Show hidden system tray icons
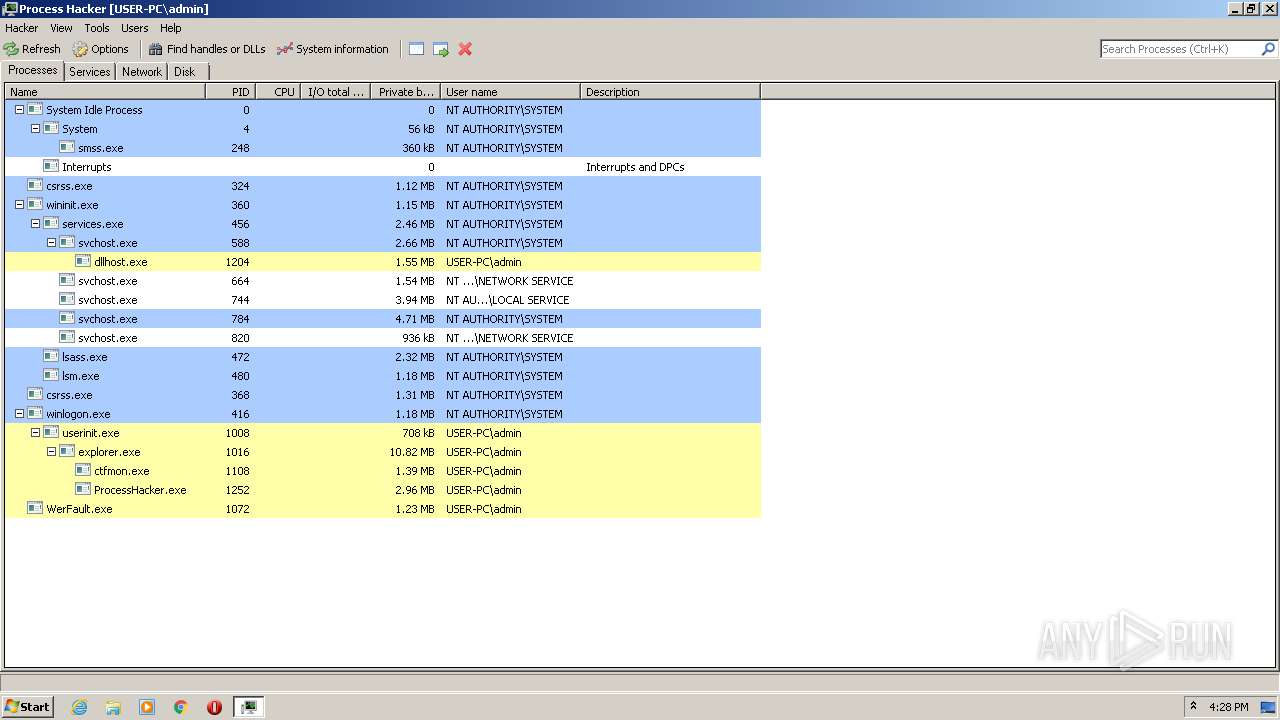This screenshot has width=1280, height=720. coord(1193,706)
